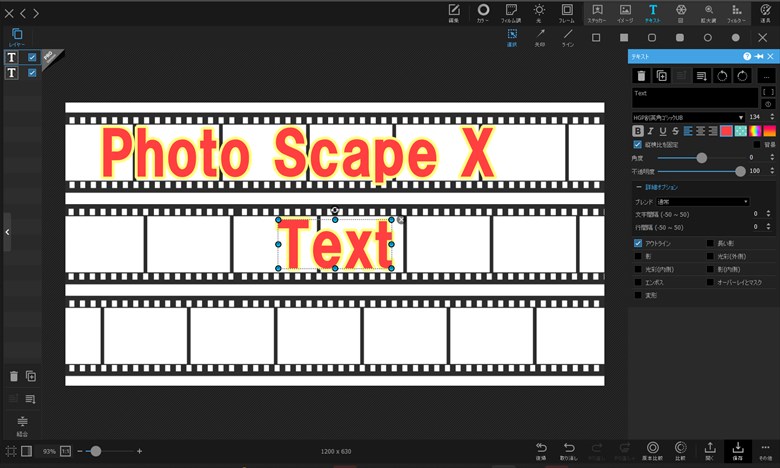This screenshot has width=780, height=468.
Task: Uncheck the アウトライン outline checkbox
Action: pos(638,243)
